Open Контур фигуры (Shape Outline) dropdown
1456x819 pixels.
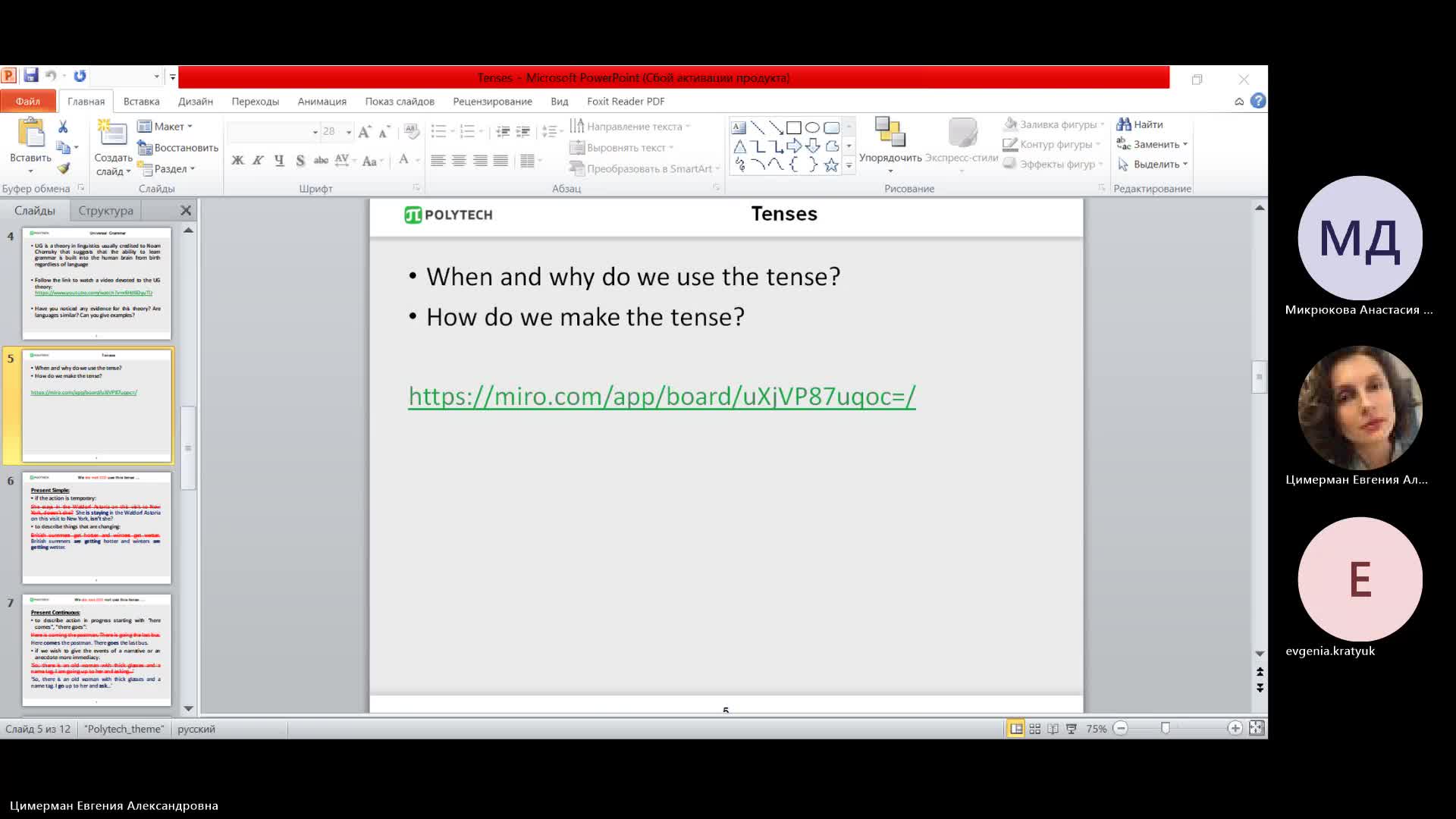click(1051, 144)
